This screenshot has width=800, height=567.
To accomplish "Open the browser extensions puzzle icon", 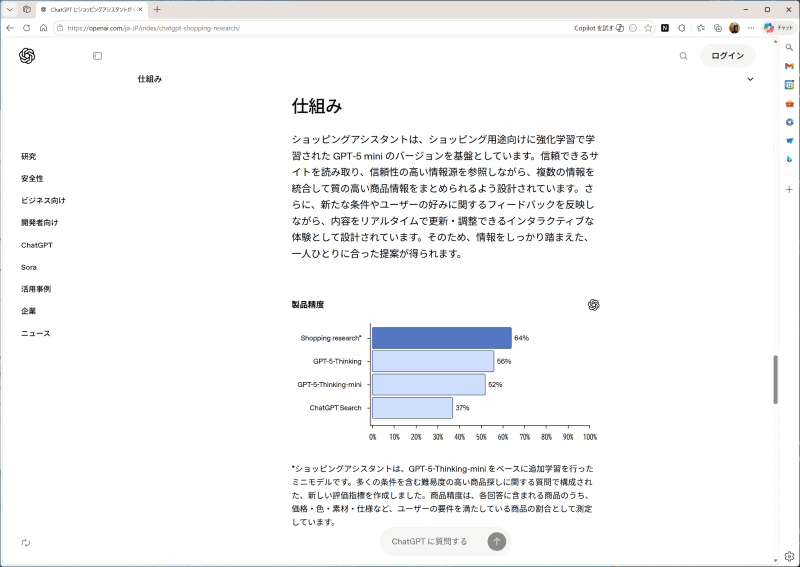I will pyautogui.click(x=682, y=28).
